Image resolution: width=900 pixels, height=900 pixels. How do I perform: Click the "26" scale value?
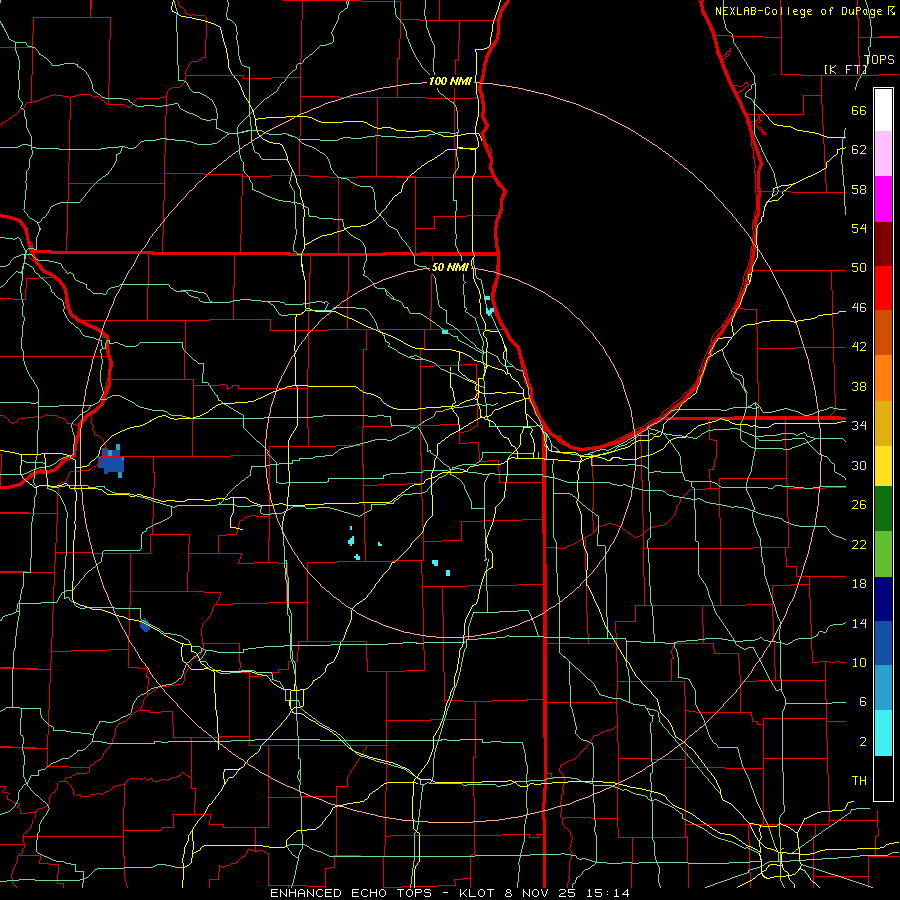click(859, 505)
